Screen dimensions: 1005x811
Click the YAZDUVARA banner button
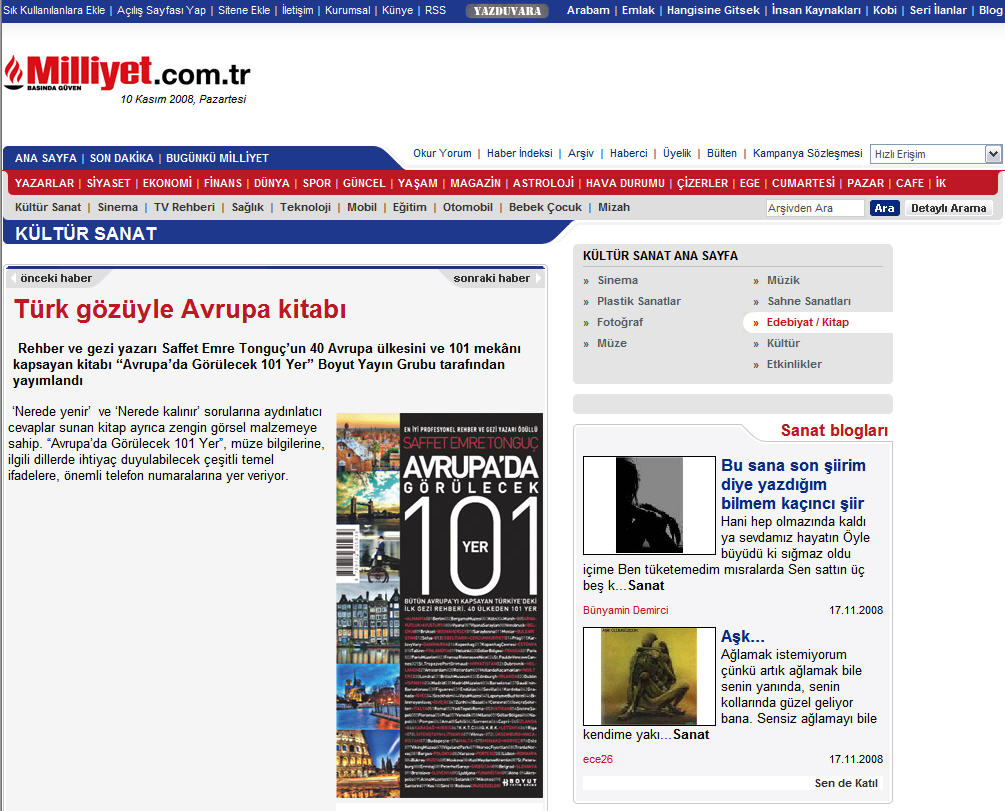coord(506,11)
